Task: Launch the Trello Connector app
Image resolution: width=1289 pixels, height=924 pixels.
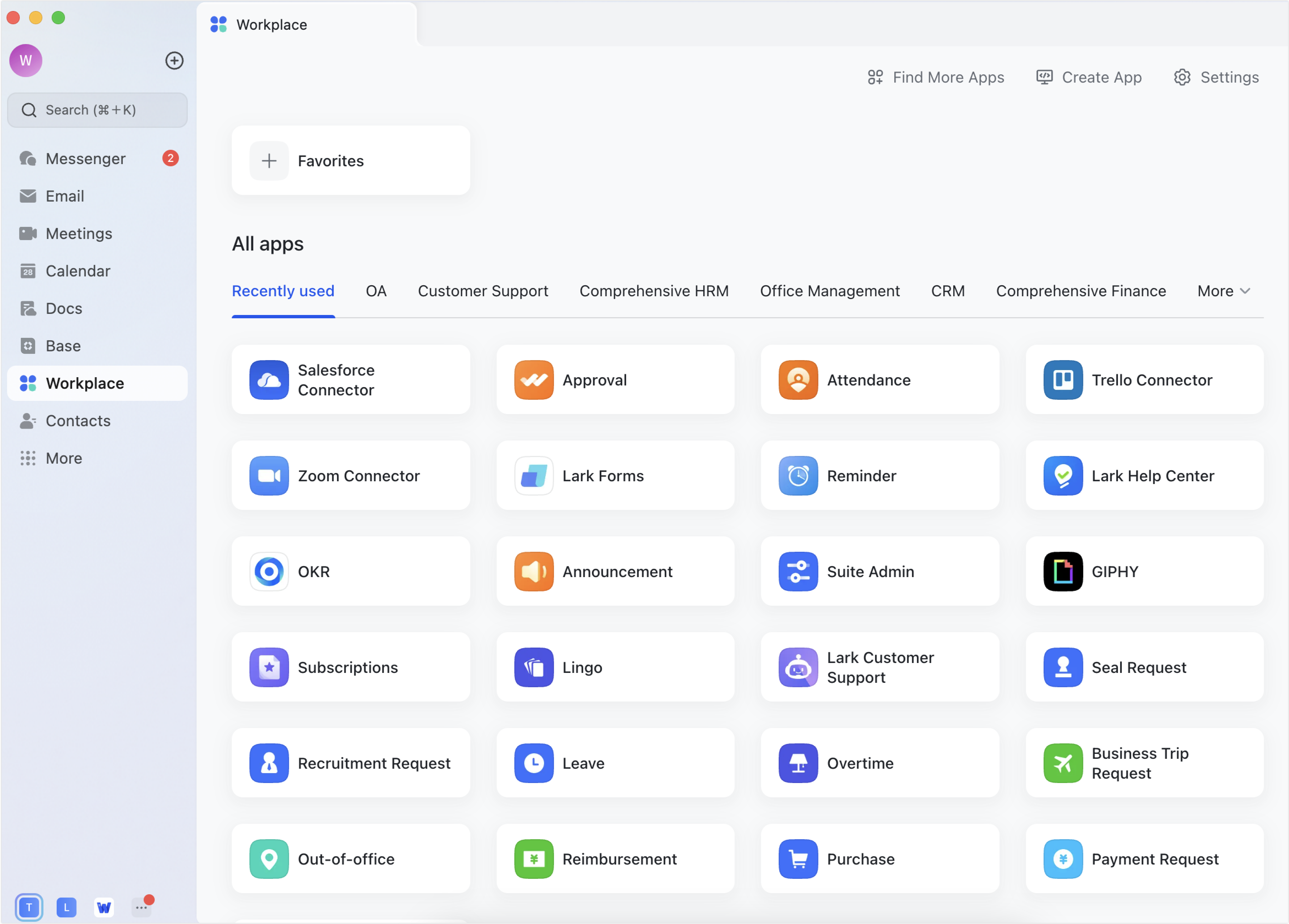Action: click(1144, 380)
